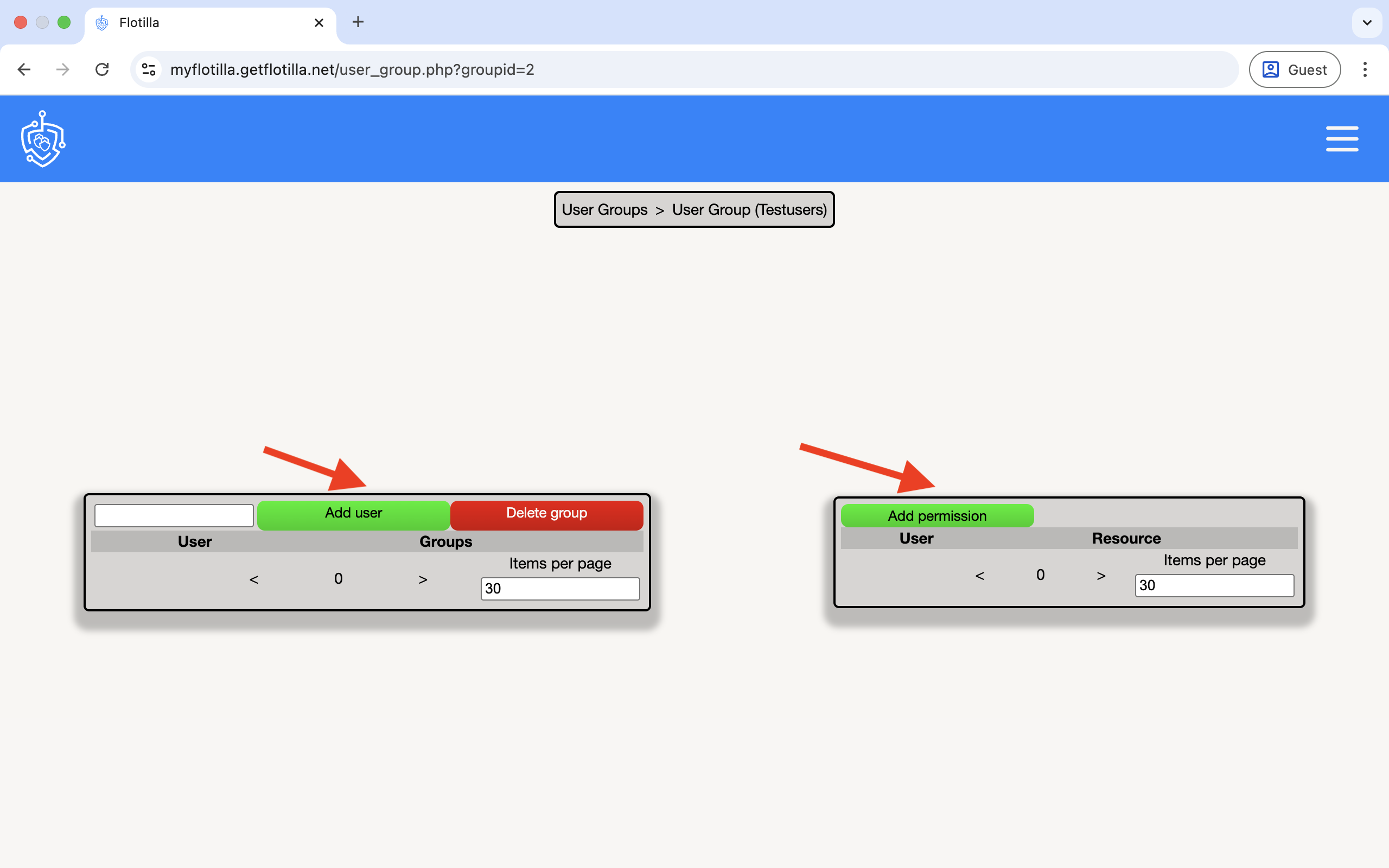1389x868 pixels.
Task: Click the empty username input field
Action: pyautogui.click(x=173, y=515)
